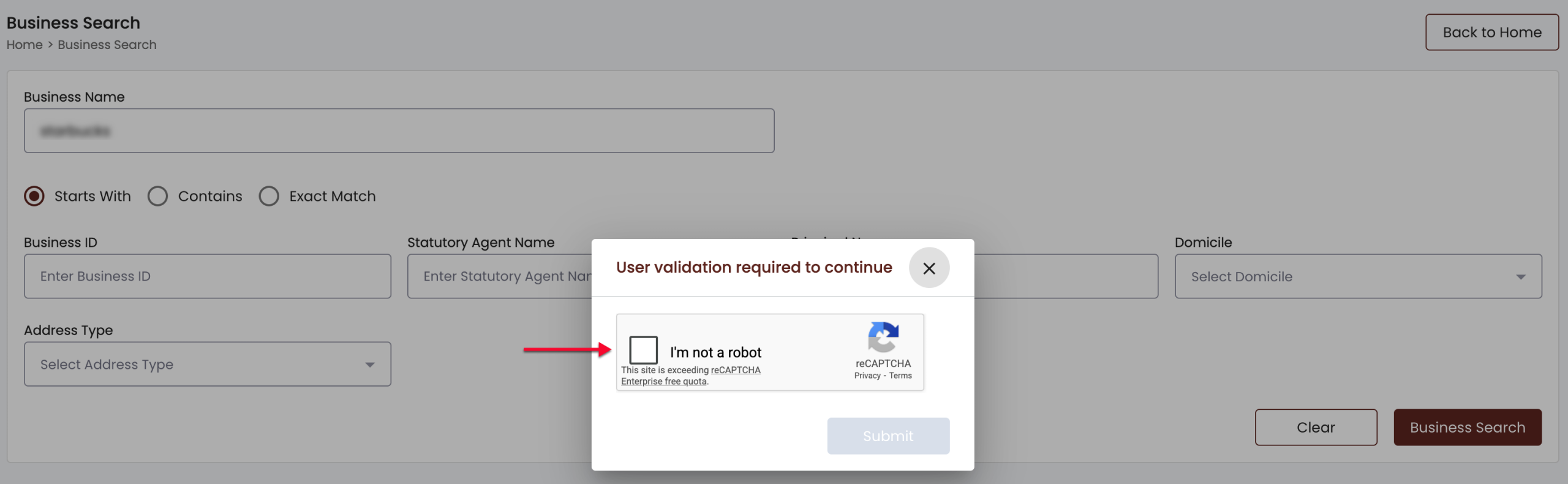Screen dimensions: 1568x484
Task: Click the Domicile dropdown arrow
Action: click(1520, 277)
